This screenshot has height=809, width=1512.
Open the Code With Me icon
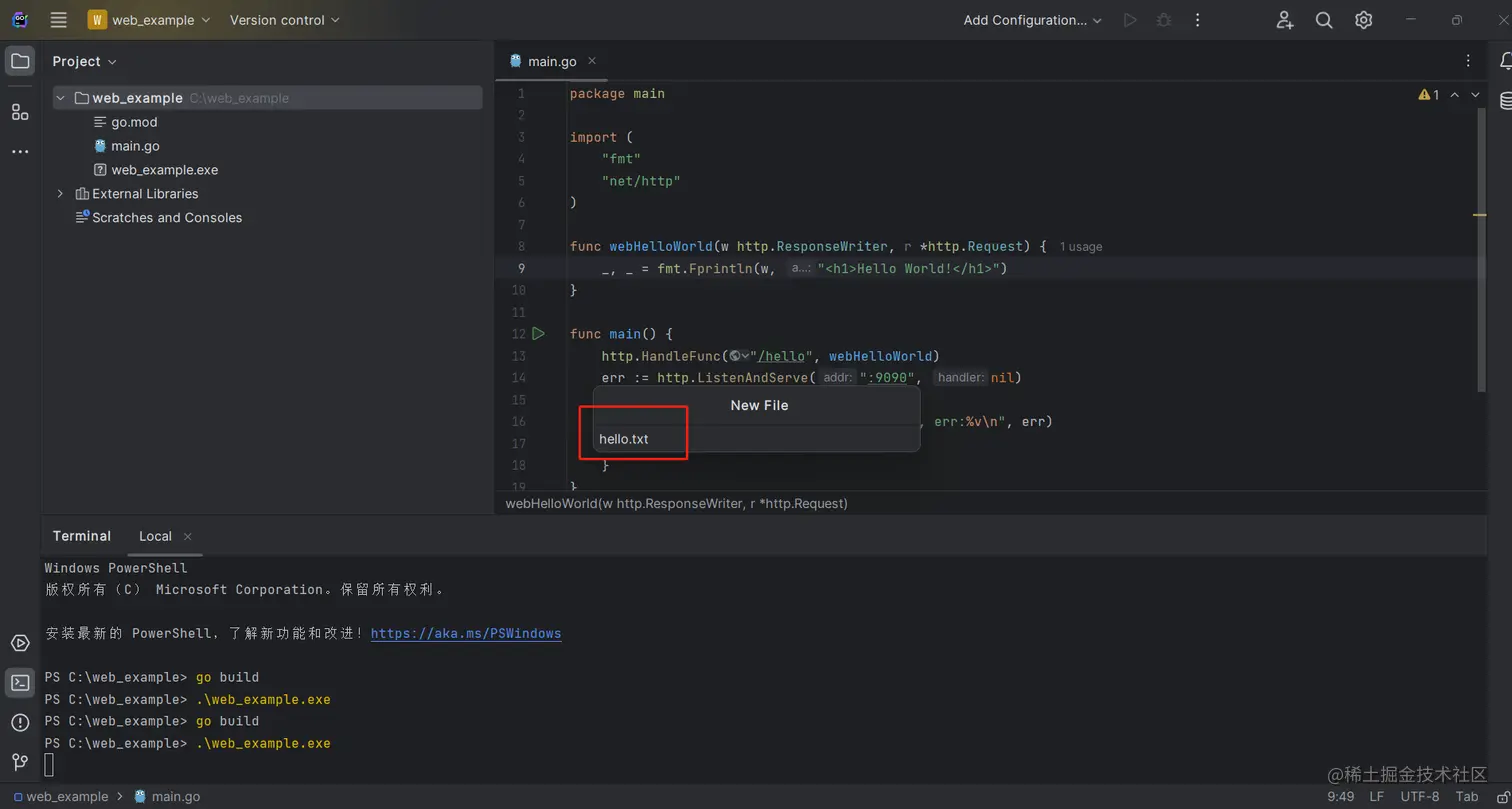tap(1285, 20)
